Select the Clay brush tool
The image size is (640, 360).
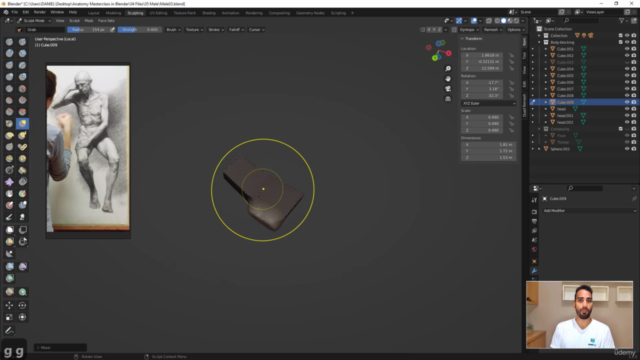coord(9,53)
